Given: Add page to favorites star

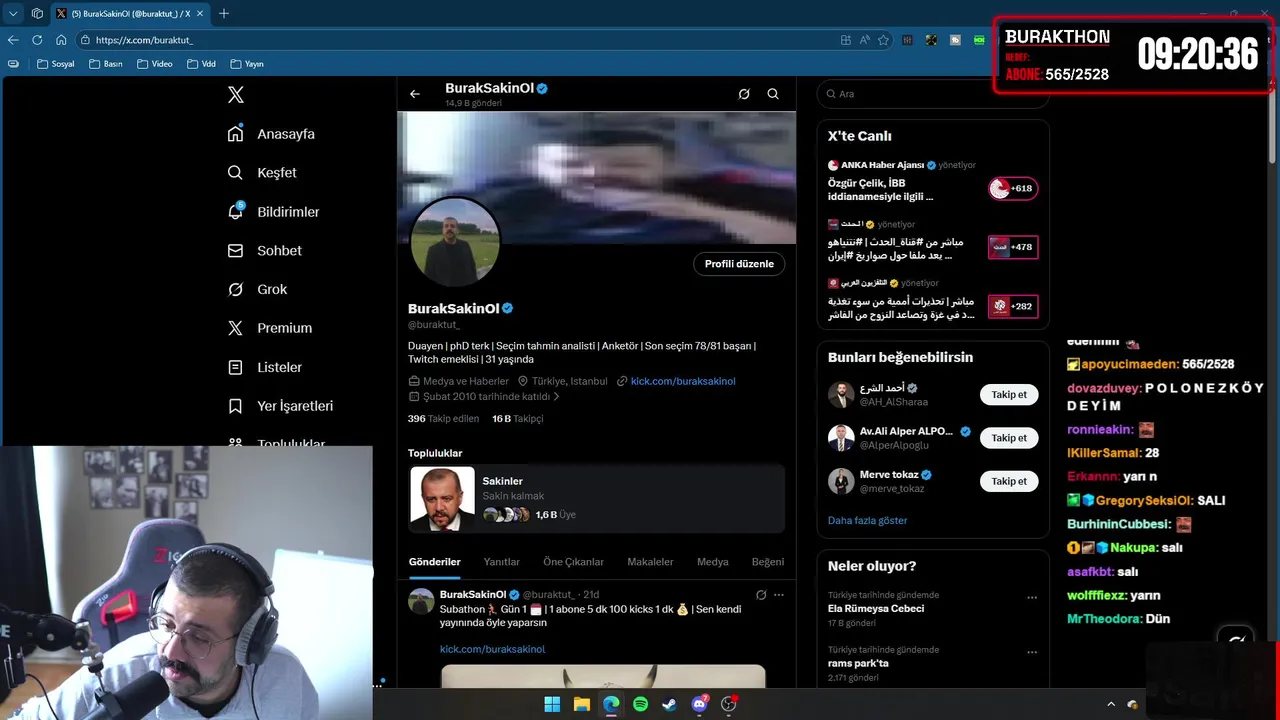Looking at the screenshot, I should tap(883, 40).
